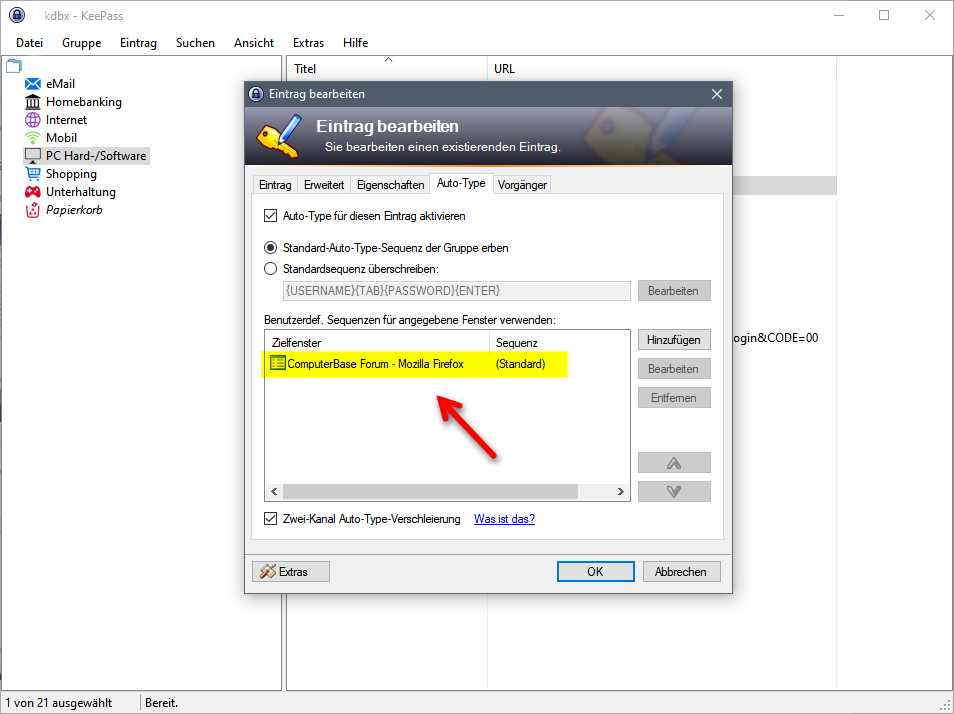Open the Datei menu
The width and height of the screenshot is (954, 714).
[x=29, y=43]
